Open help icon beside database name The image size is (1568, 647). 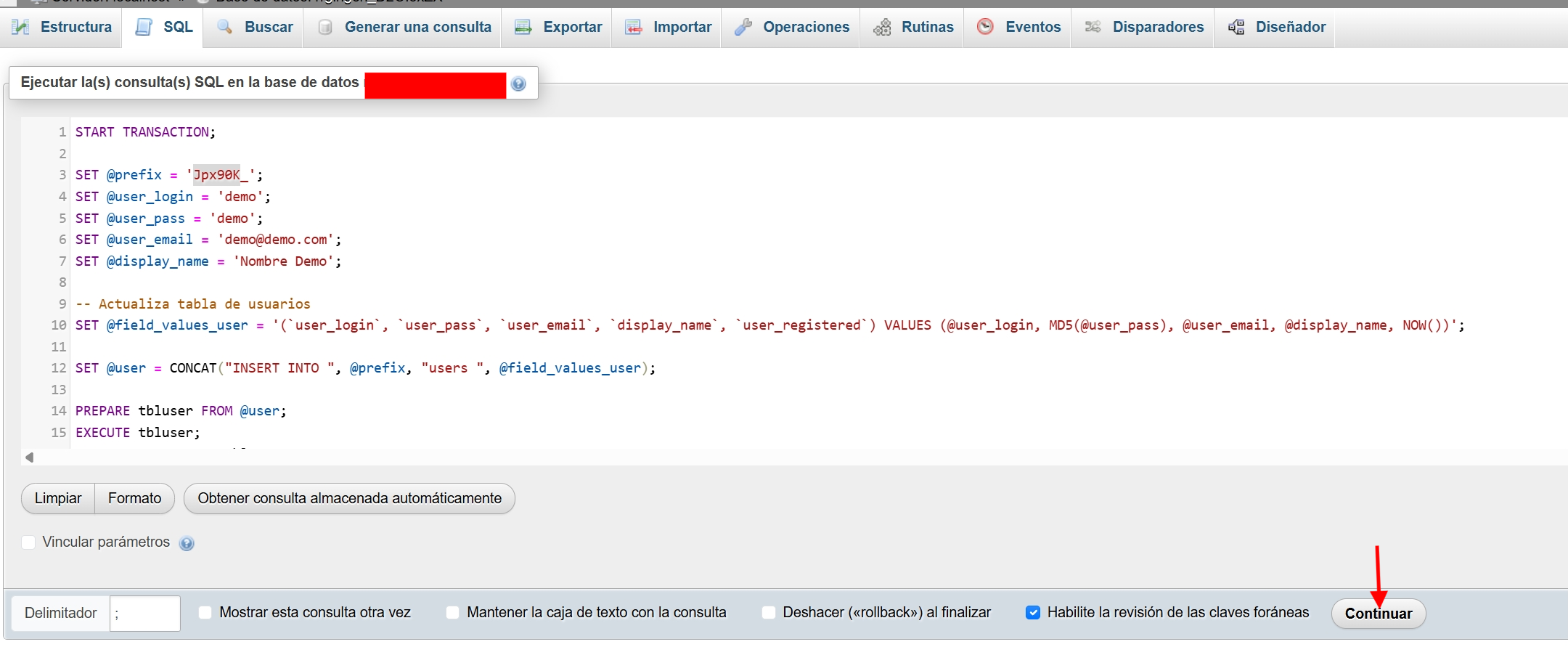[518, 84]
